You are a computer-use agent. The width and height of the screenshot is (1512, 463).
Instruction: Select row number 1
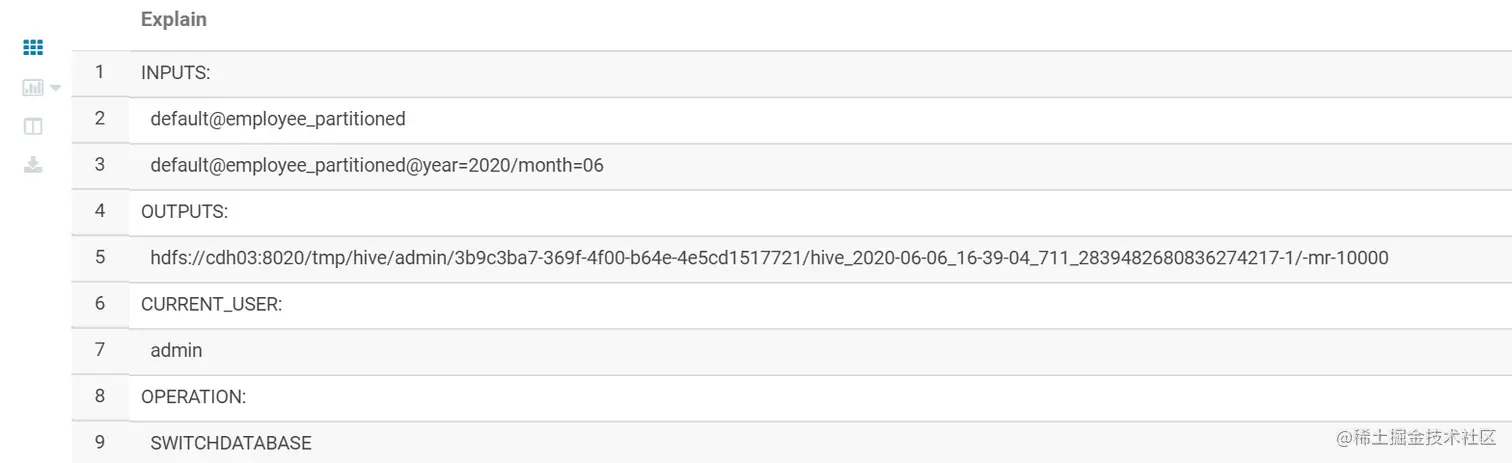point(100,72)
